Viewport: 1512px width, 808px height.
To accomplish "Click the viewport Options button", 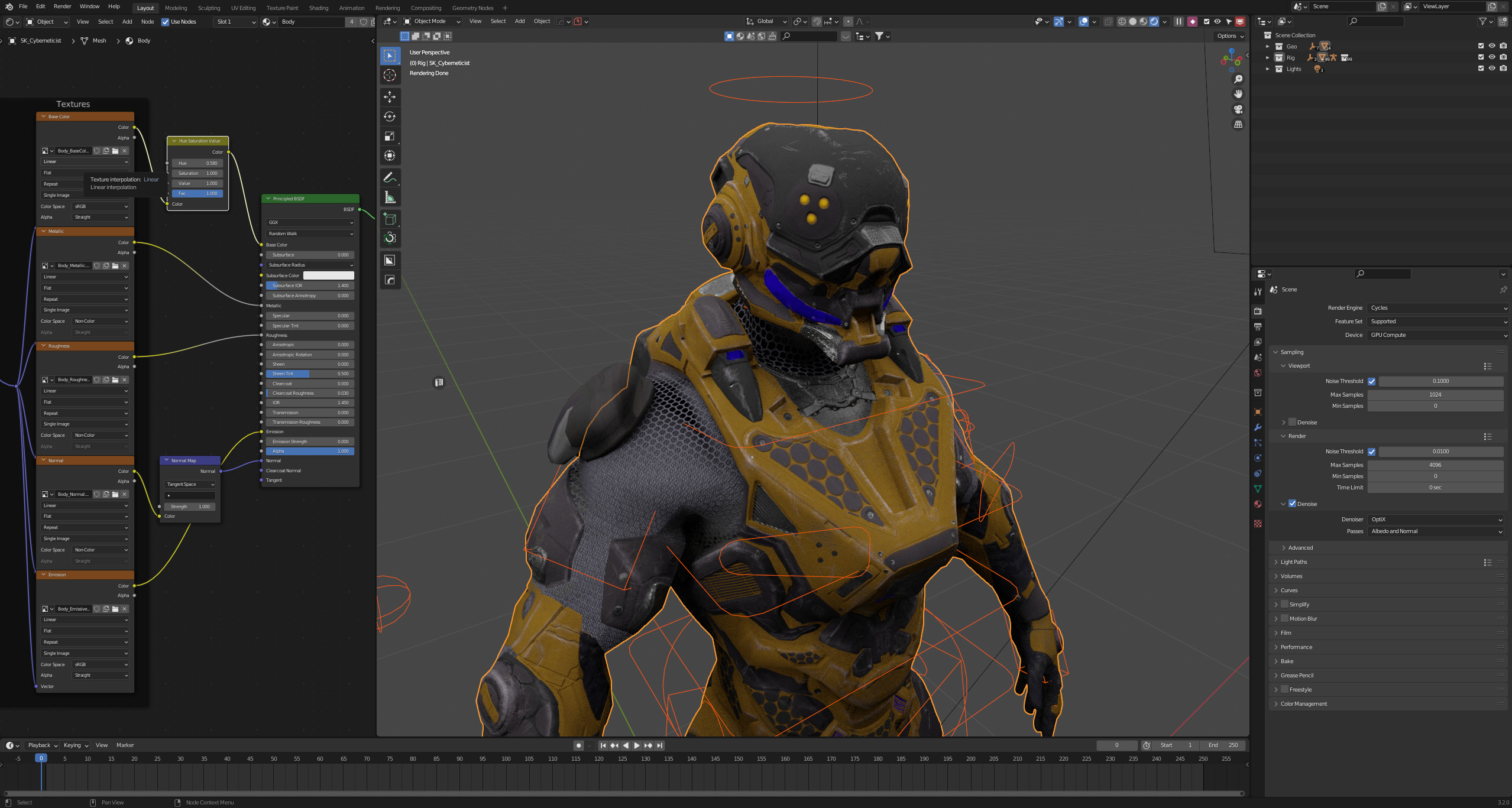I will (1230, 36).
